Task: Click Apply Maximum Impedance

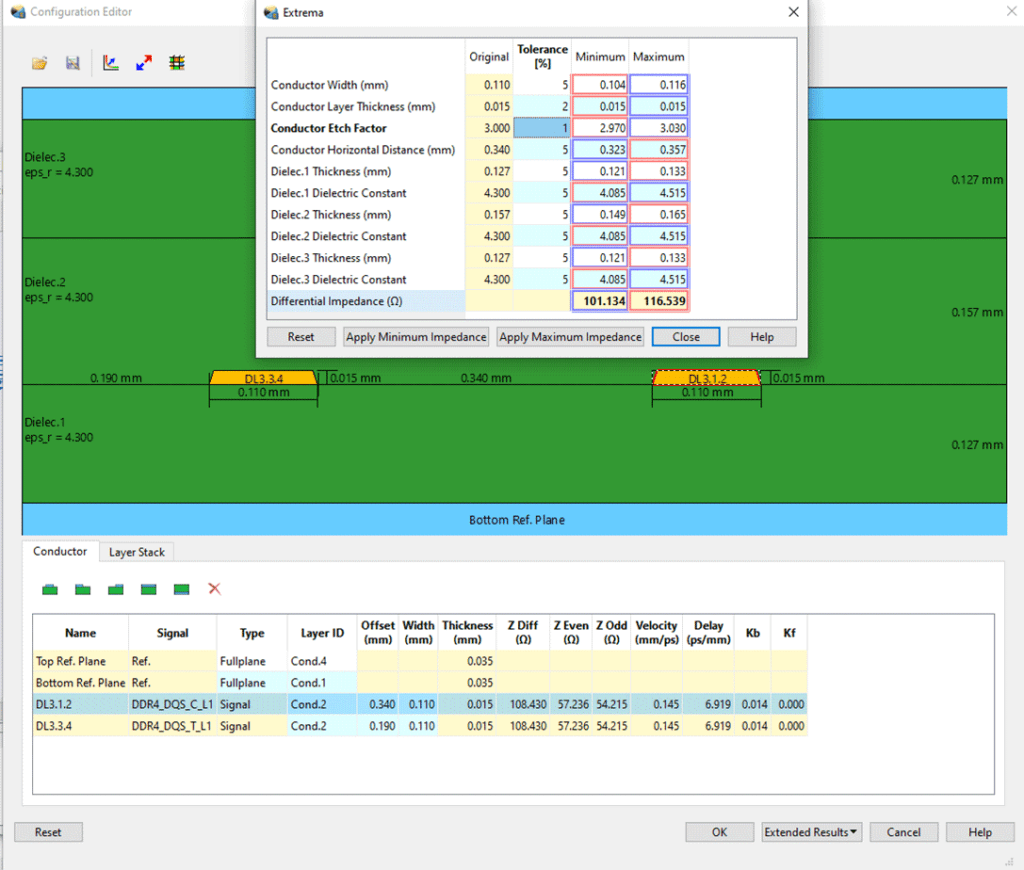Action: tap(570, 337)
